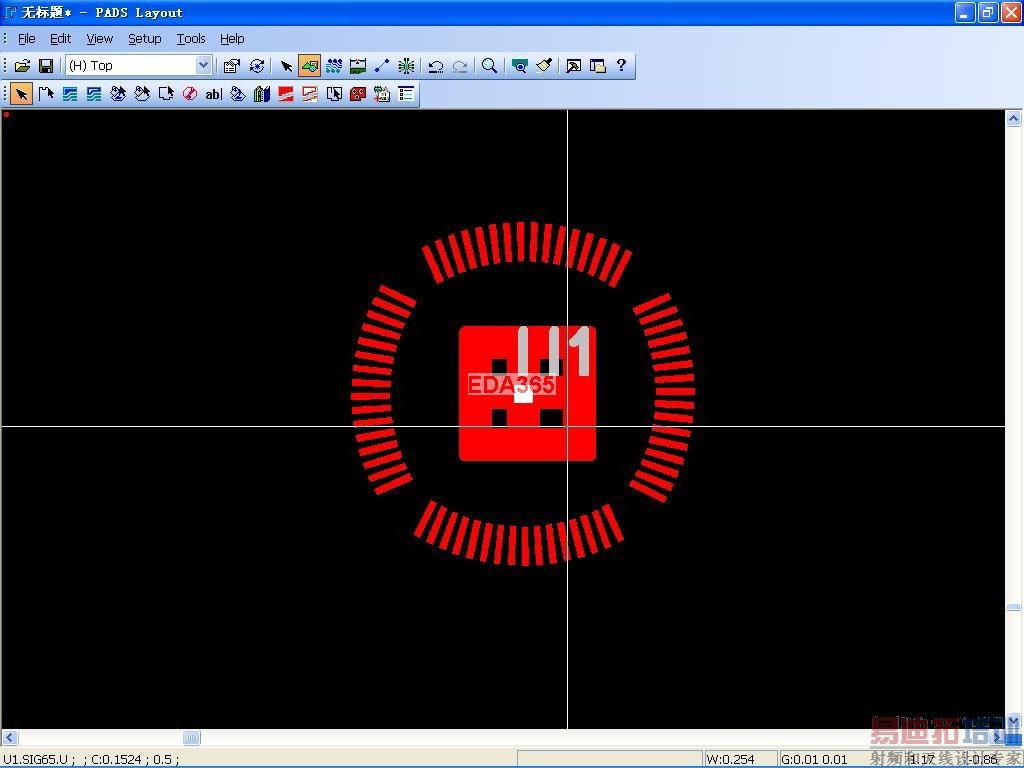Click the Open file folder icon

22,66
